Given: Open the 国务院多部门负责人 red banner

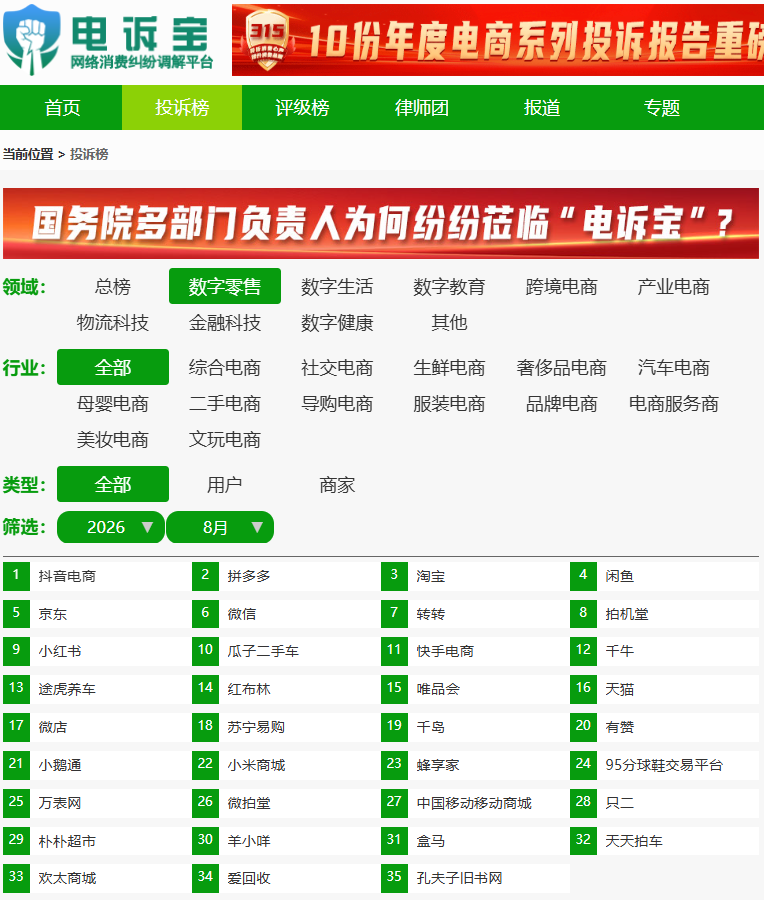Looking at the screenshot, I should point(381,223).
